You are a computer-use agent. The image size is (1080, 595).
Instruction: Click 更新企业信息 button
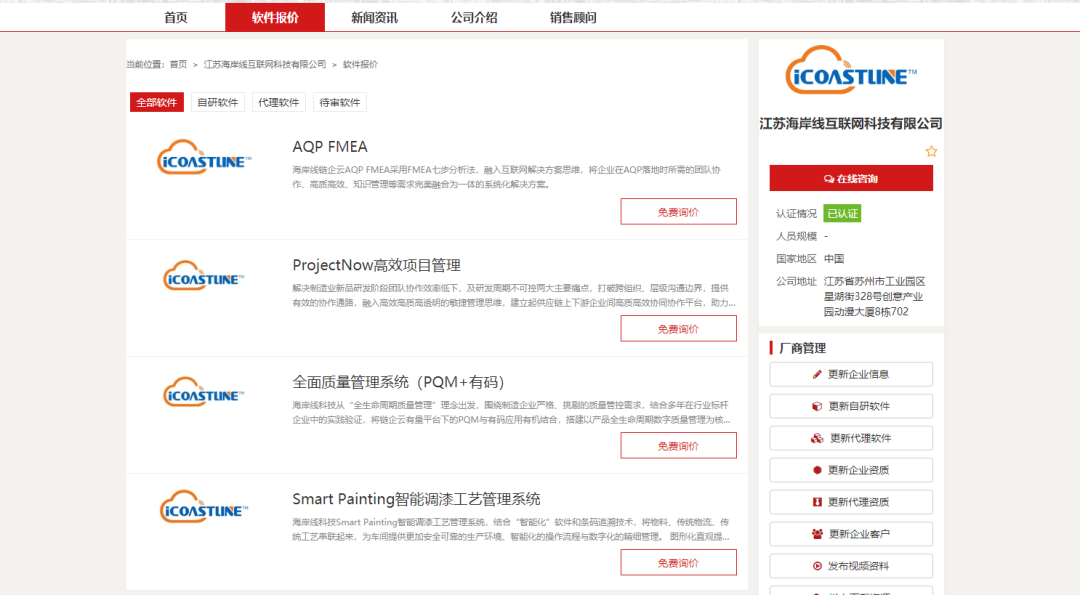851,375
